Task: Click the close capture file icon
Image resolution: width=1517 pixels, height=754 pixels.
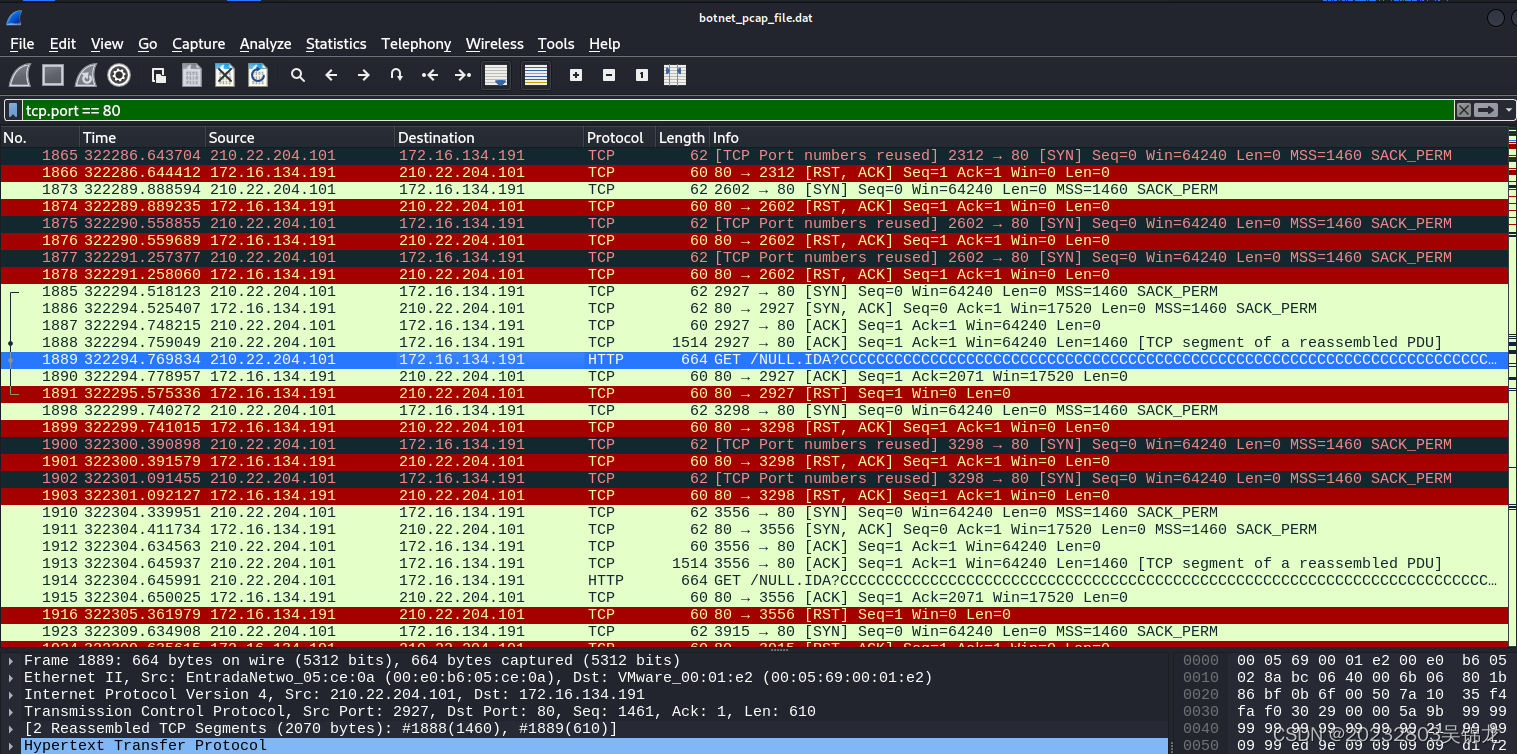Action: click(x=225, y=75)
